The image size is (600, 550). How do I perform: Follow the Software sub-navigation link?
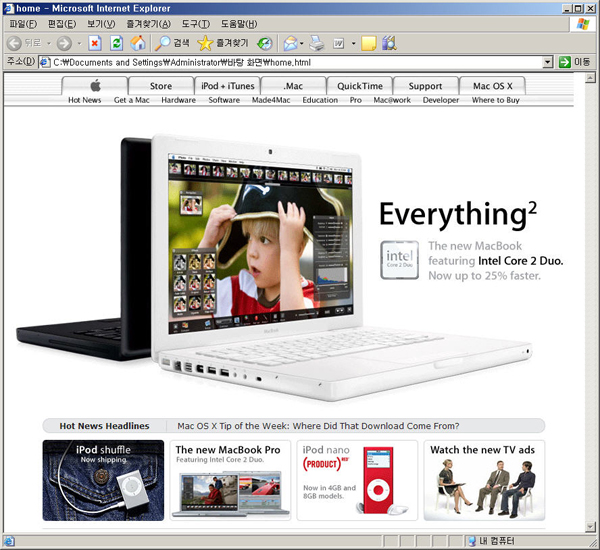pyautogui.click(x=224, y=100)
